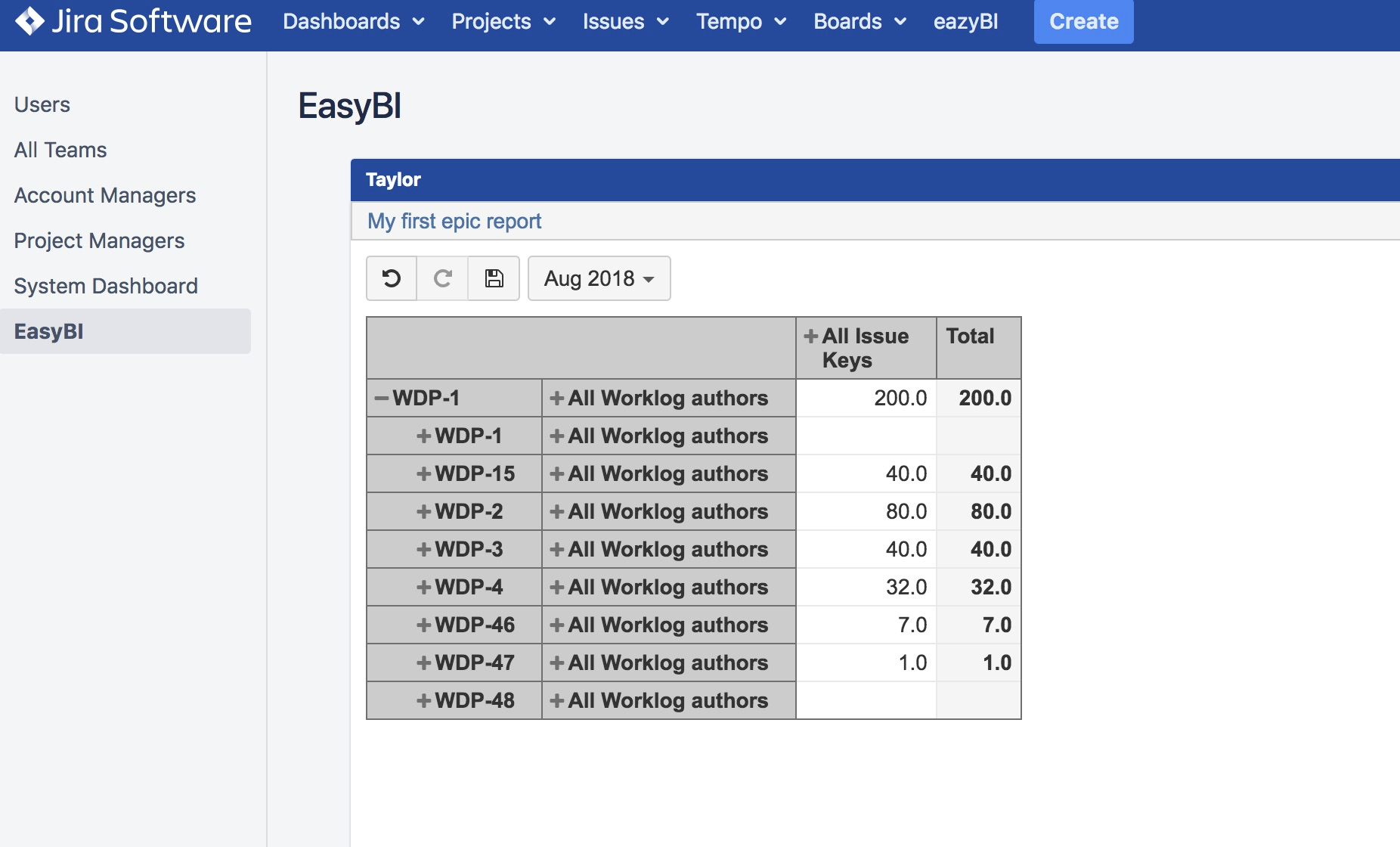Expand All Worklog authors in WDP-48 row

[557, 701]
